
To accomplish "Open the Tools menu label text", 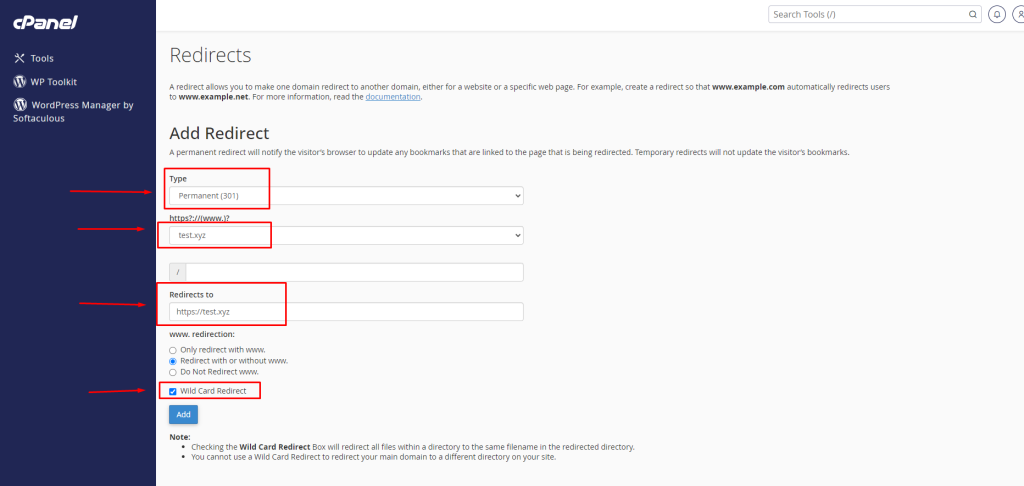I will pyautogui.click(x=42, y=59).
